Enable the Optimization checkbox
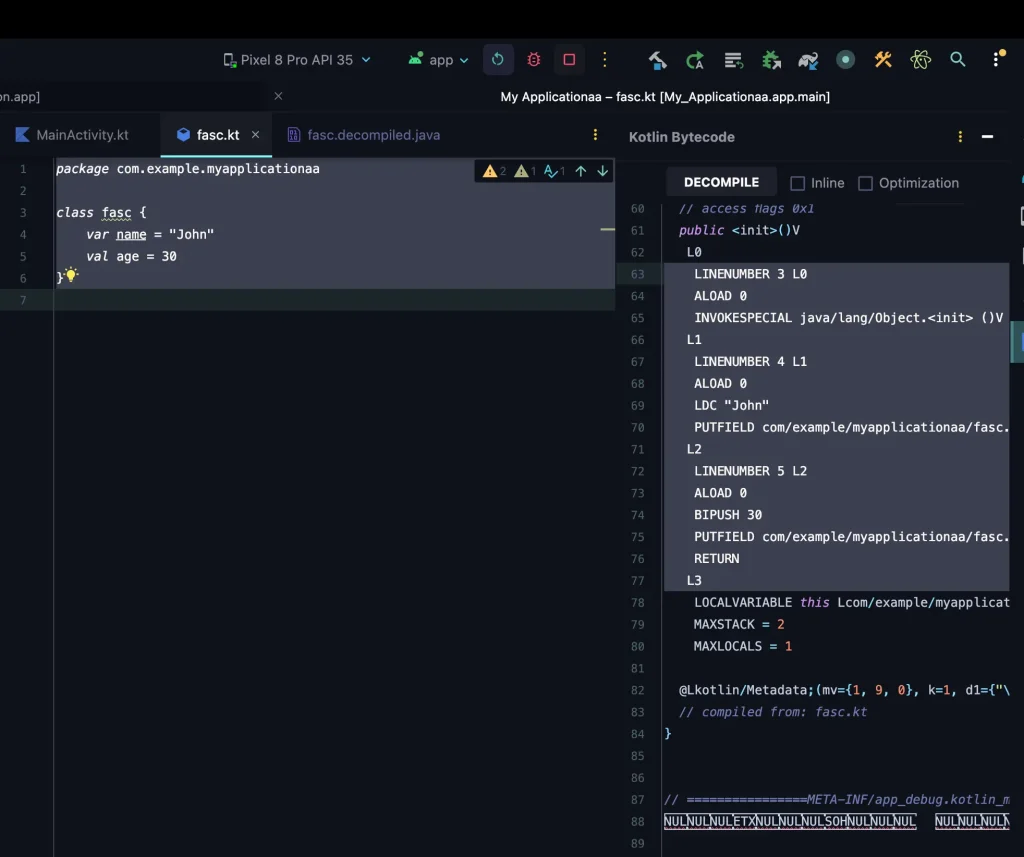 [x=865, y=183]
